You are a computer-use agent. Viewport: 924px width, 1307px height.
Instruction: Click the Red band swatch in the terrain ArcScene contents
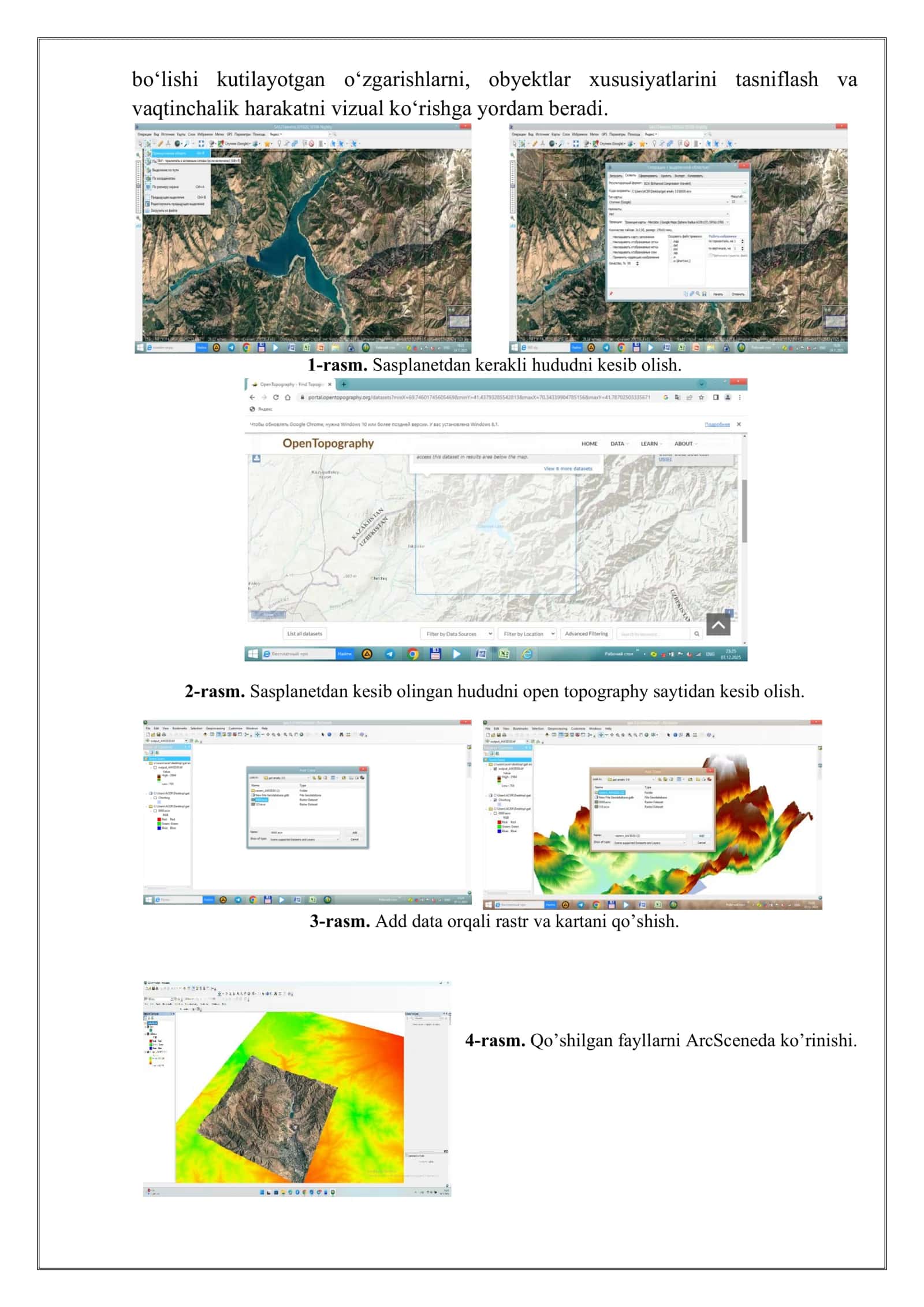click(499, 822)
